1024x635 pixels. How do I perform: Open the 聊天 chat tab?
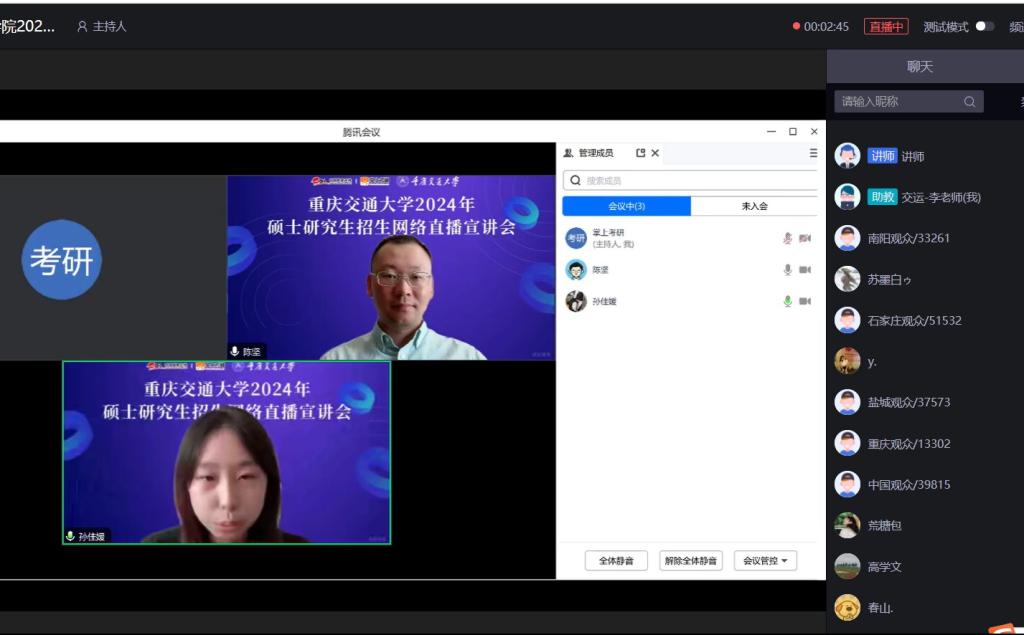pyautogui.click(x=920, y=66)
